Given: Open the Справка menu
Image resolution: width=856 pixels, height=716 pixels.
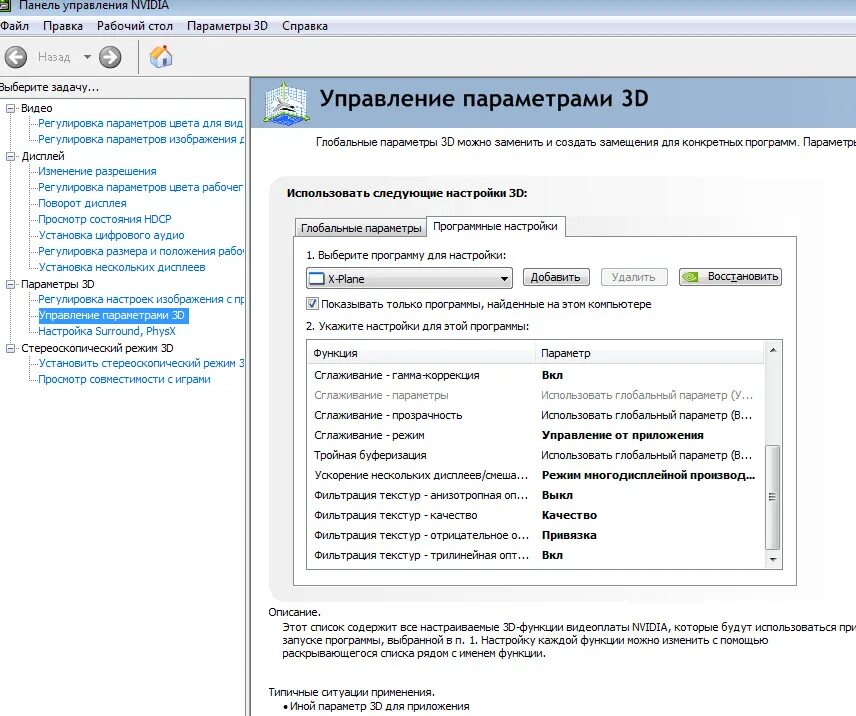Looking at the screenshot, I should [305, 26].
